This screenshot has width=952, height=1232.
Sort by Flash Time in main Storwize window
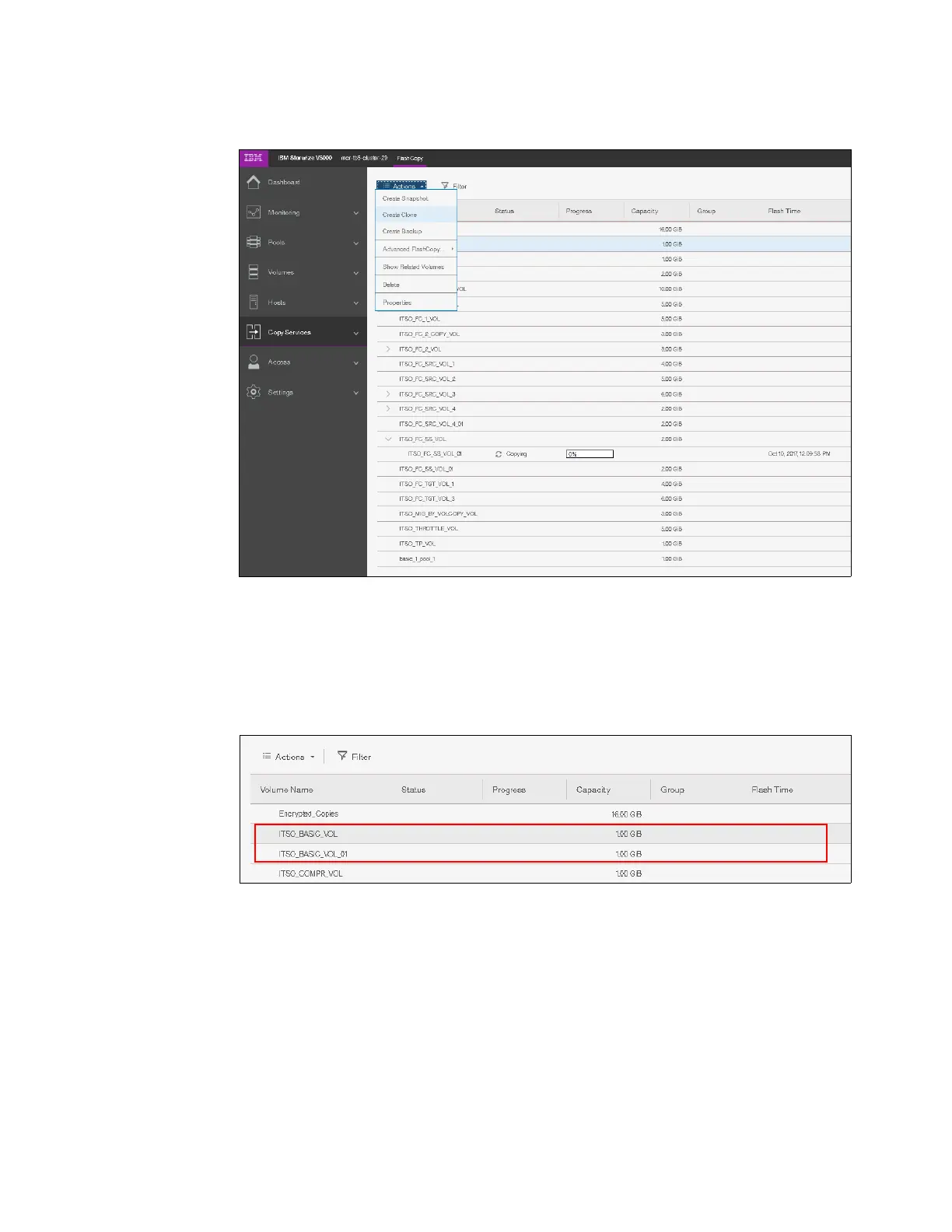tap(784, 211)
